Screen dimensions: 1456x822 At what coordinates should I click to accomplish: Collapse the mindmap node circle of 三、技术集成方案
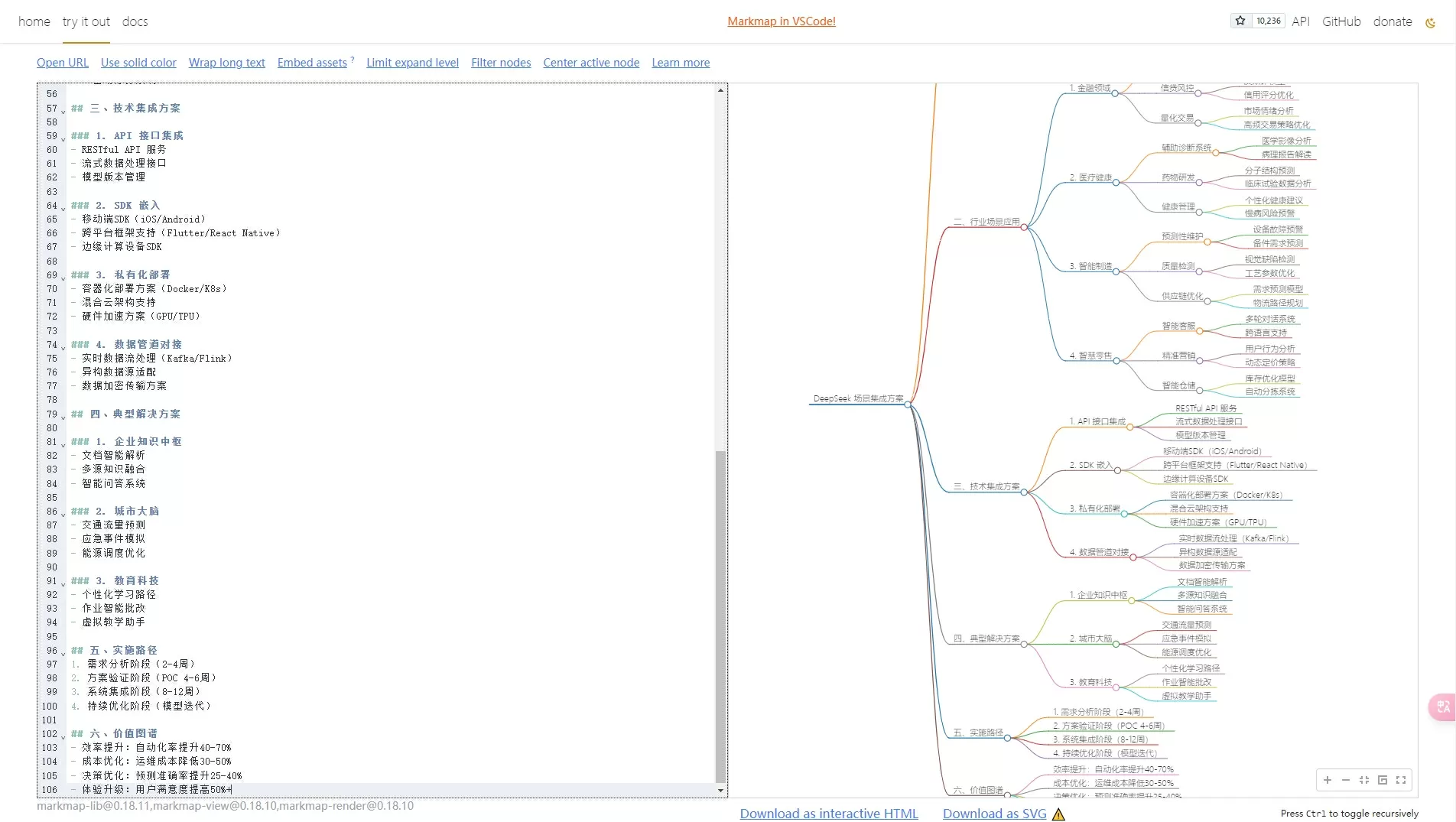(1024, 492)
